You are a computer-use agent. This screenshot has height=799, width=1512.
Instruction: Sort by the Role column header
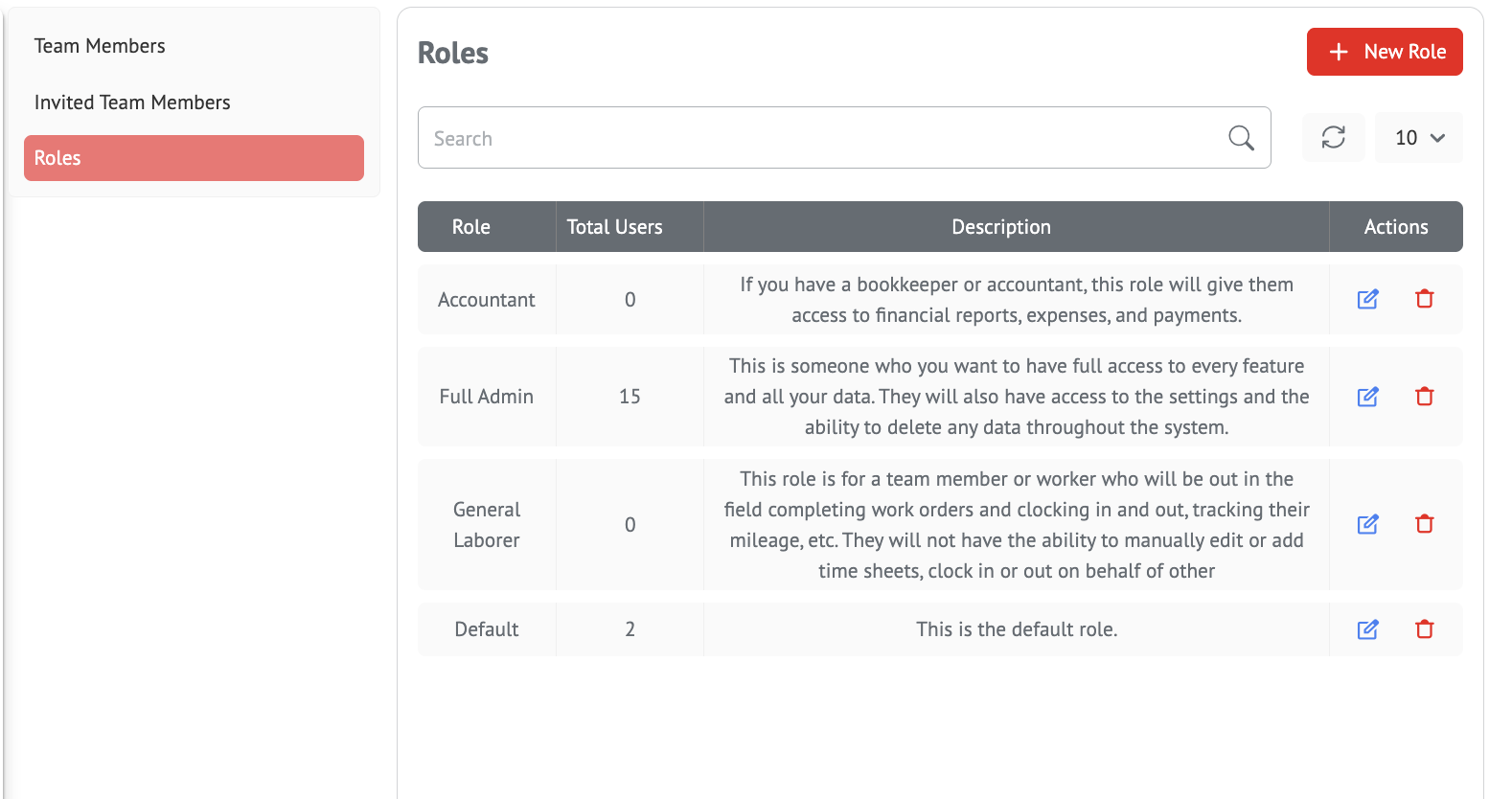pyautogui.click(x=470, y=227)
